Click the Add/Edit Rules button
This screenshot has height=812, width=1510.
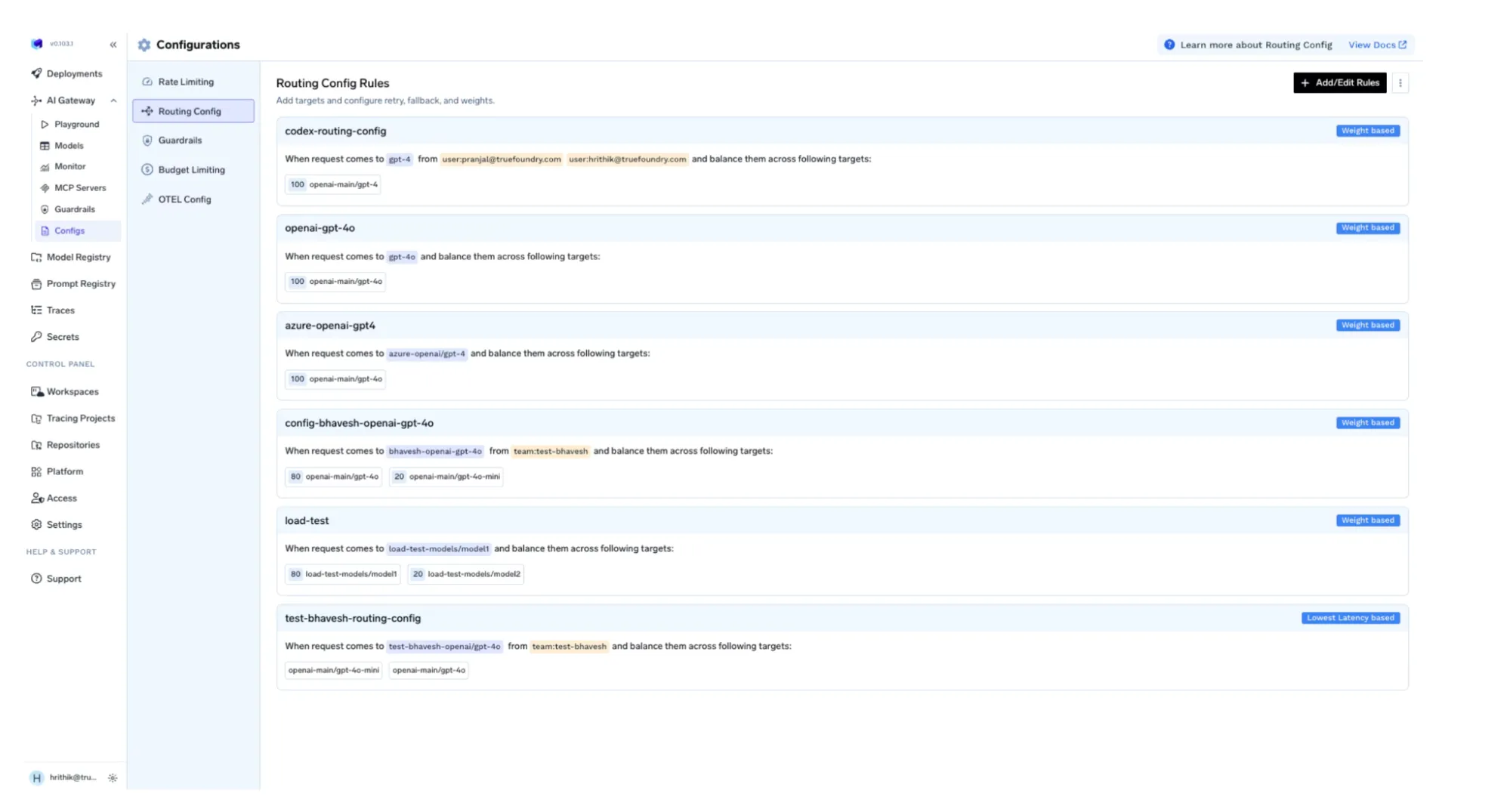coord(1339,83)
